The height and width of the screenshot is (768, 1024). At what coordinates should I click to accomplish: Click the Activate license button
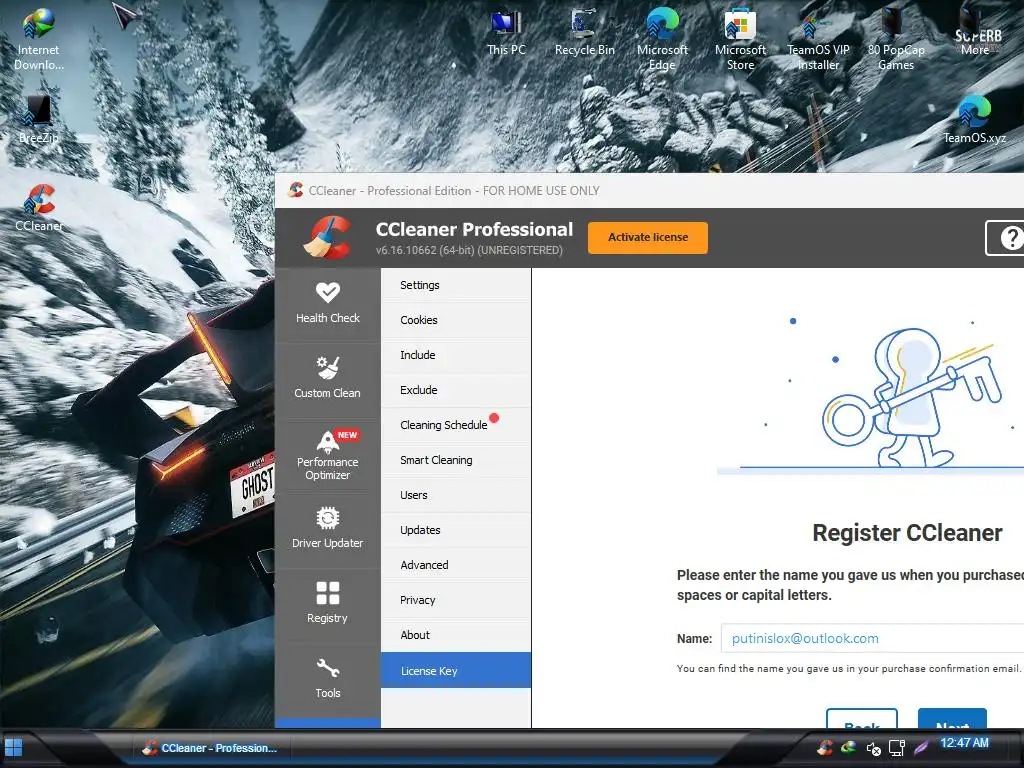648,238
